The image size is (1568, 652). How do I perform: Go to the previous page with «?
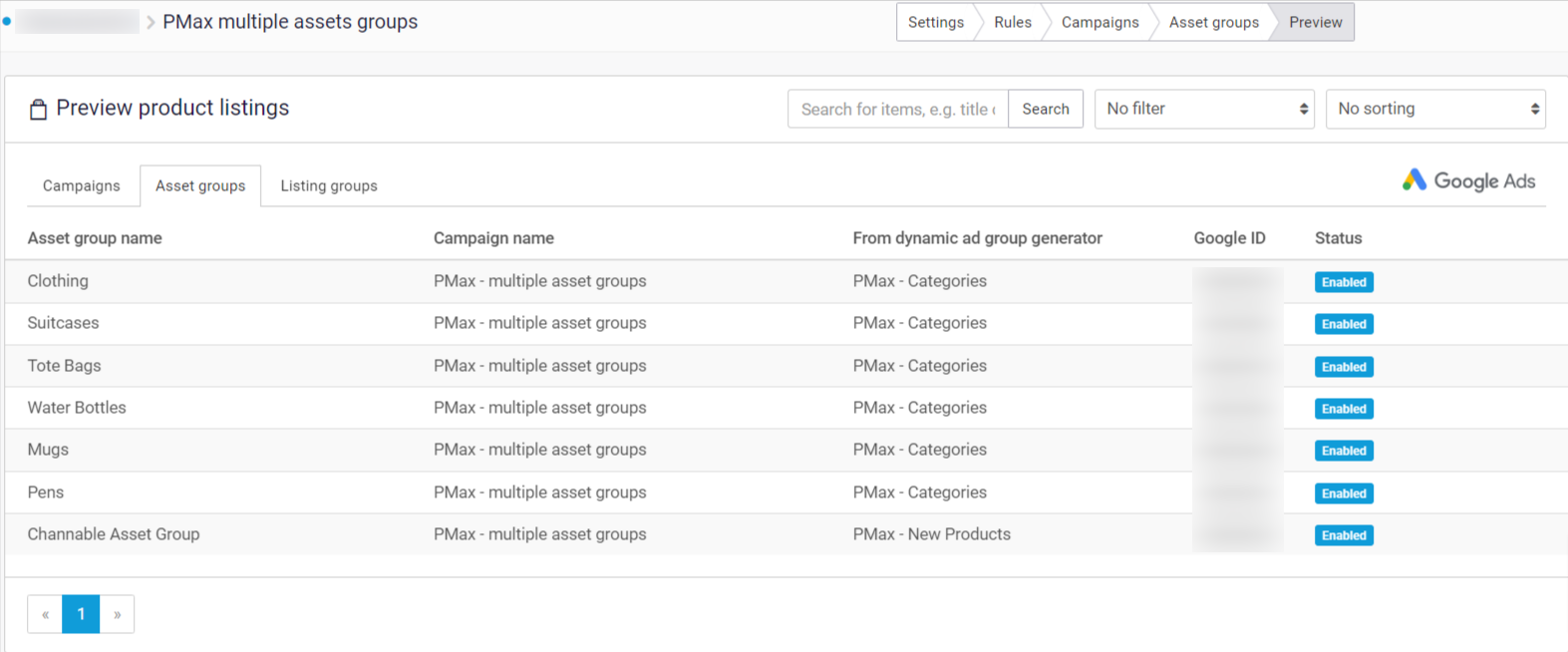pyautogui.click(x=45, y=614)
